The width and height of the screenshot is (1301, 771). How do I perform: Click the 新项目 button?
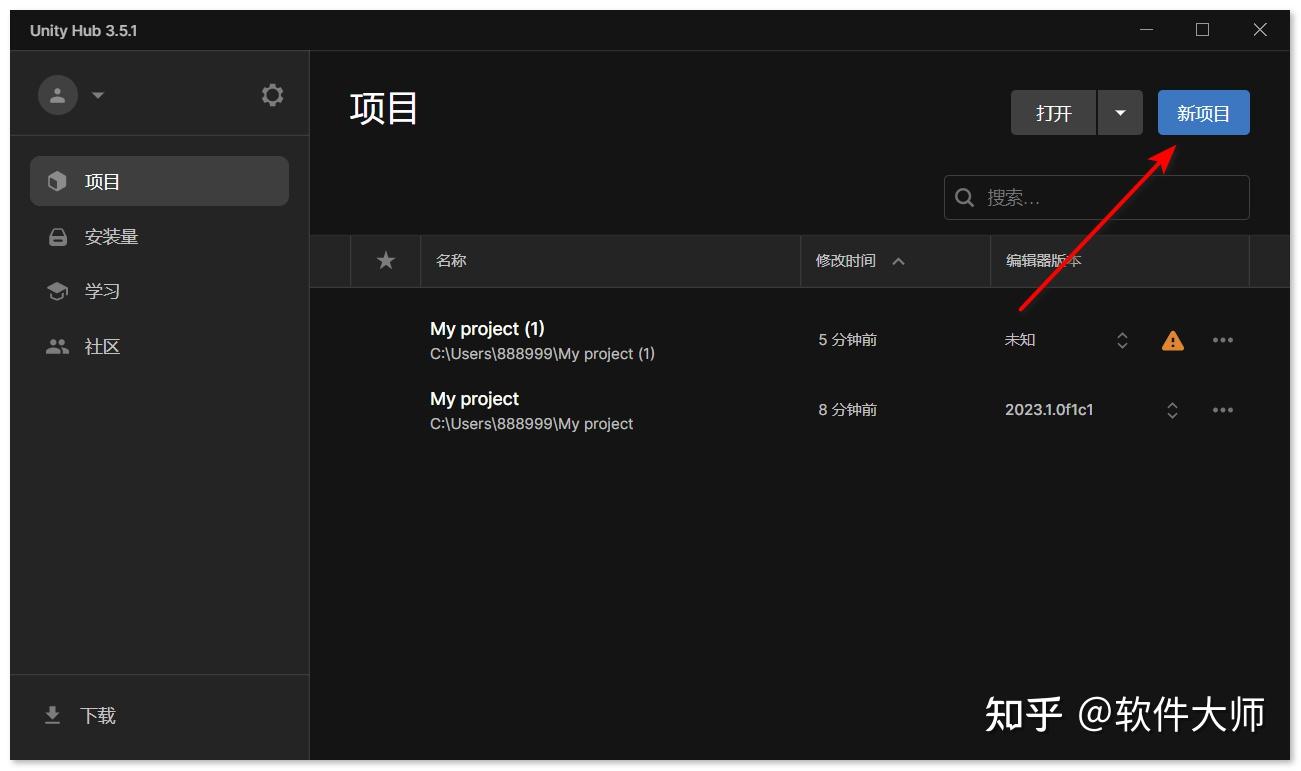(1203, 112)
